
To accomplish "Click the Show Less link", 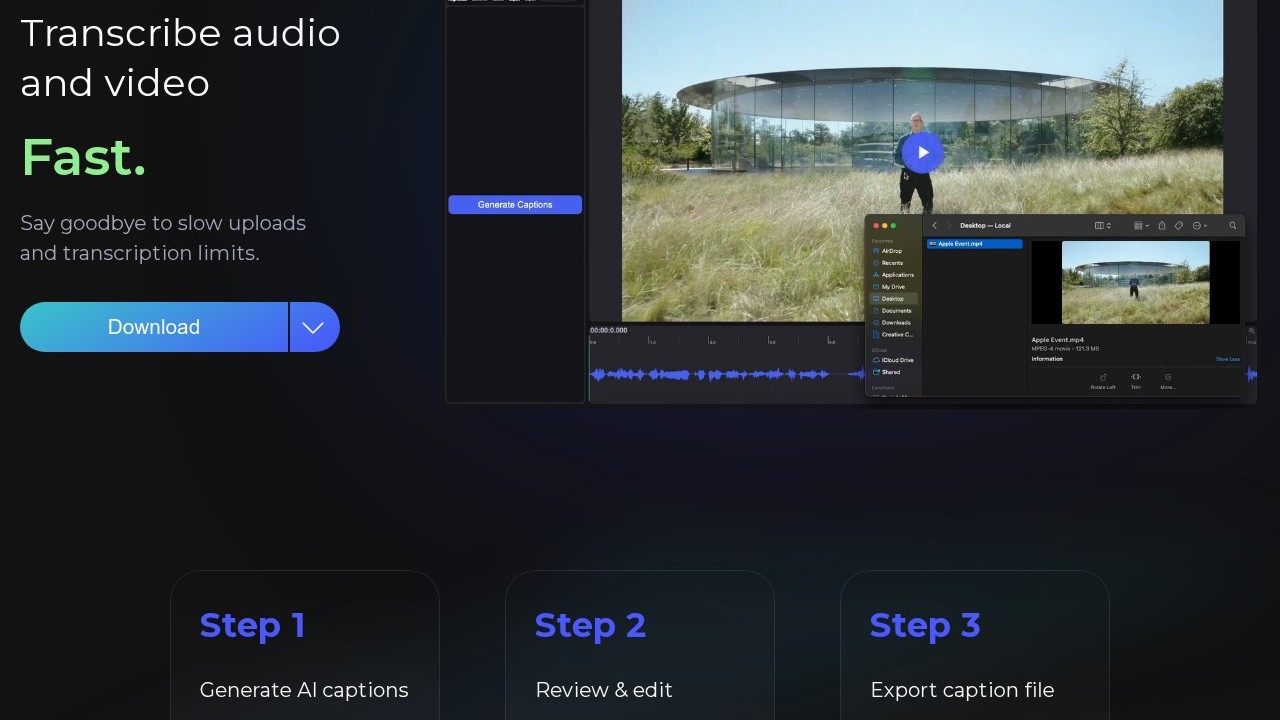I will [1227, 359].
